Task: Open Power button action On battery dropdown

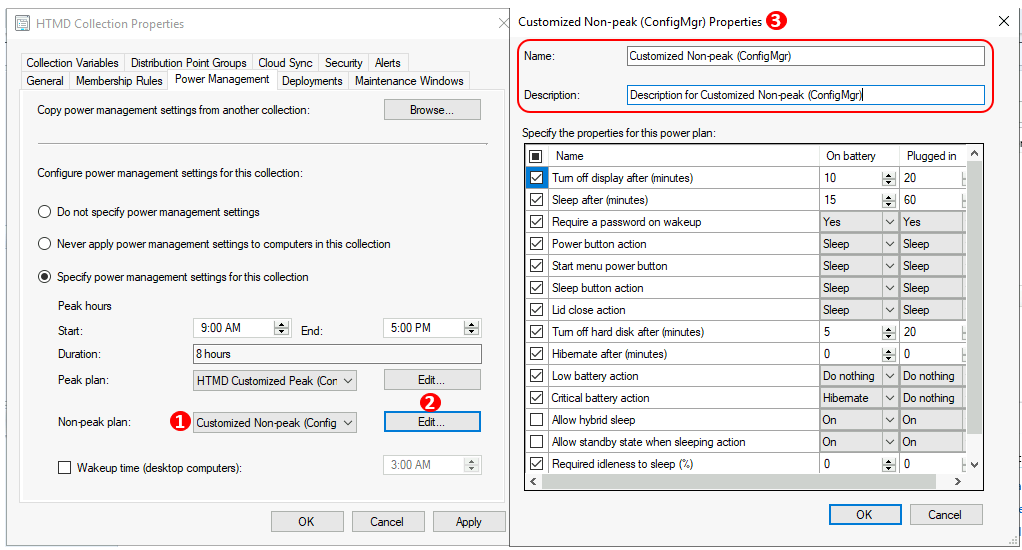Action: pyautogui.click(x=889, y=244)
